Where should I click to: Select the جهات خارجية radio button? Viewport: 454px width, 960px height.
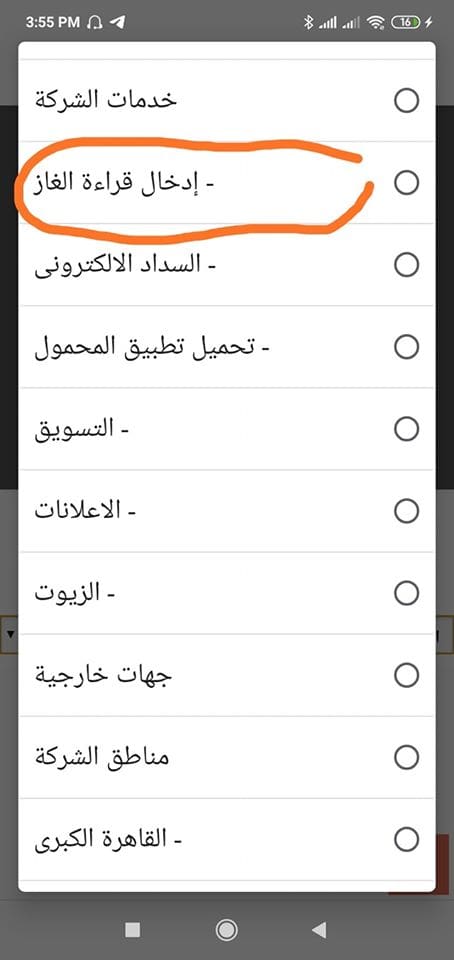[406, 676]
